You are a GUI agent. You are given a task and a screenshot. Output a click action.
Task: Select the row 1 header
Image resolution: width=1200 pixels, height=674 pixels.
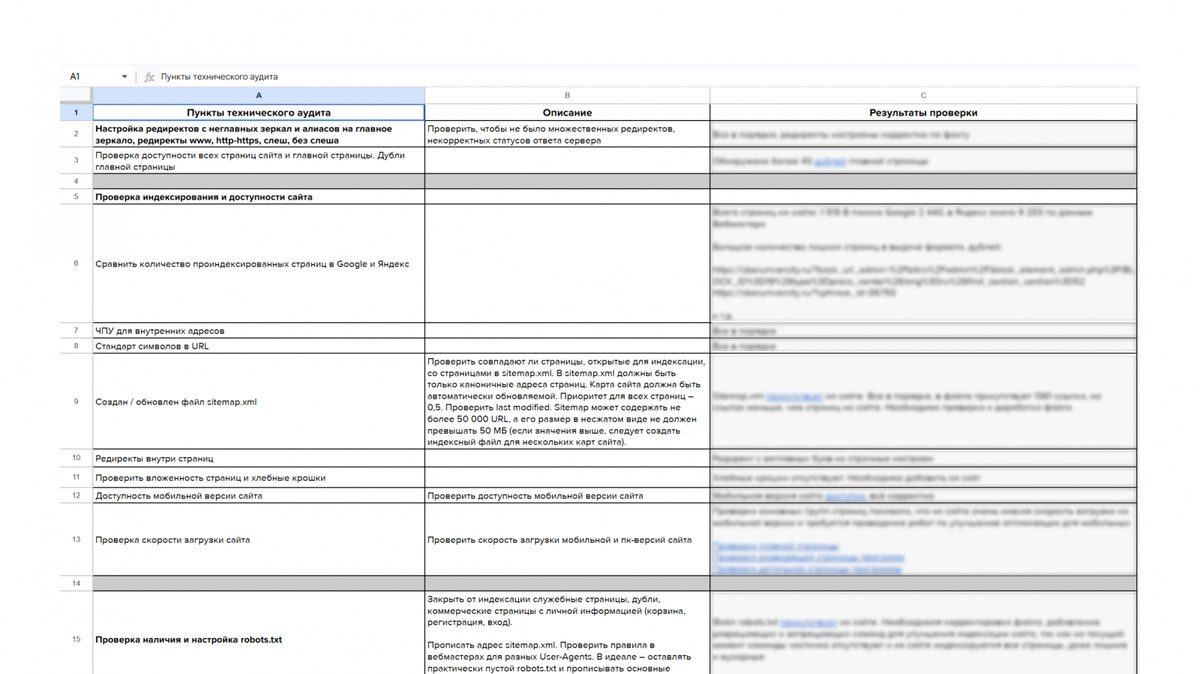tap(76, 113)
